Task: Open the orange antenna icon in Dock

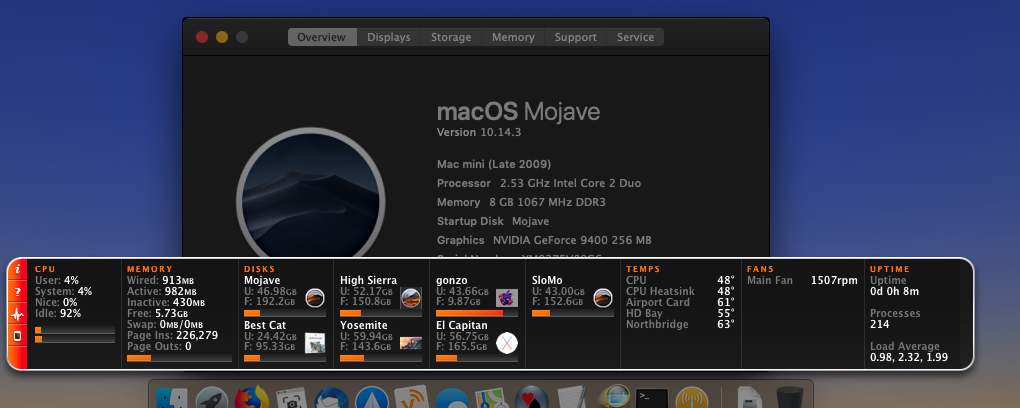Action: click(691, 399)
